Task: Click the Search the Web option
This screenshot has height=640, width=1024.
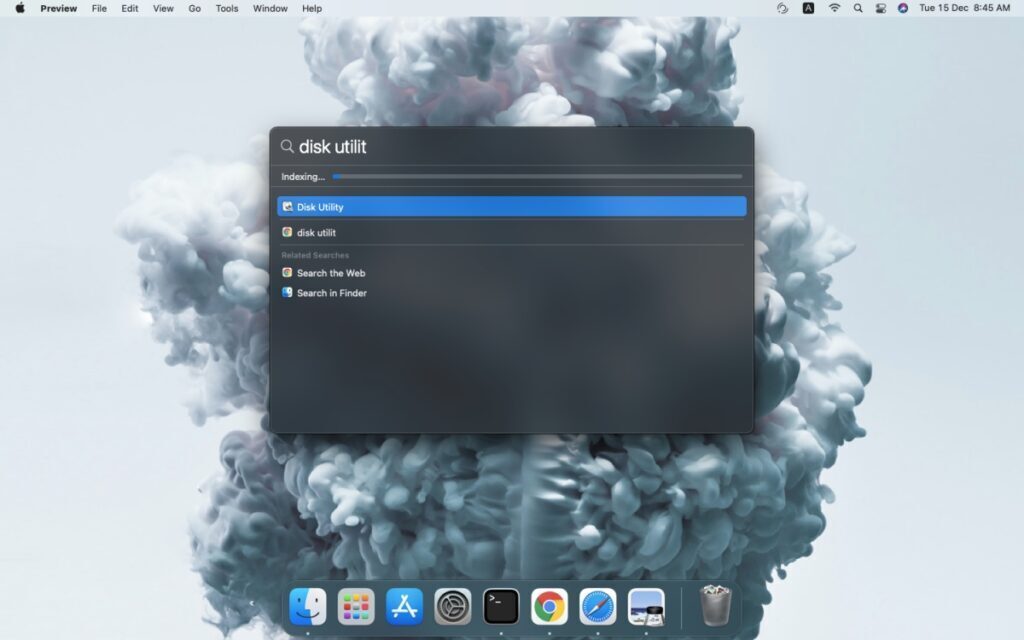Action: tap(330, 272)
